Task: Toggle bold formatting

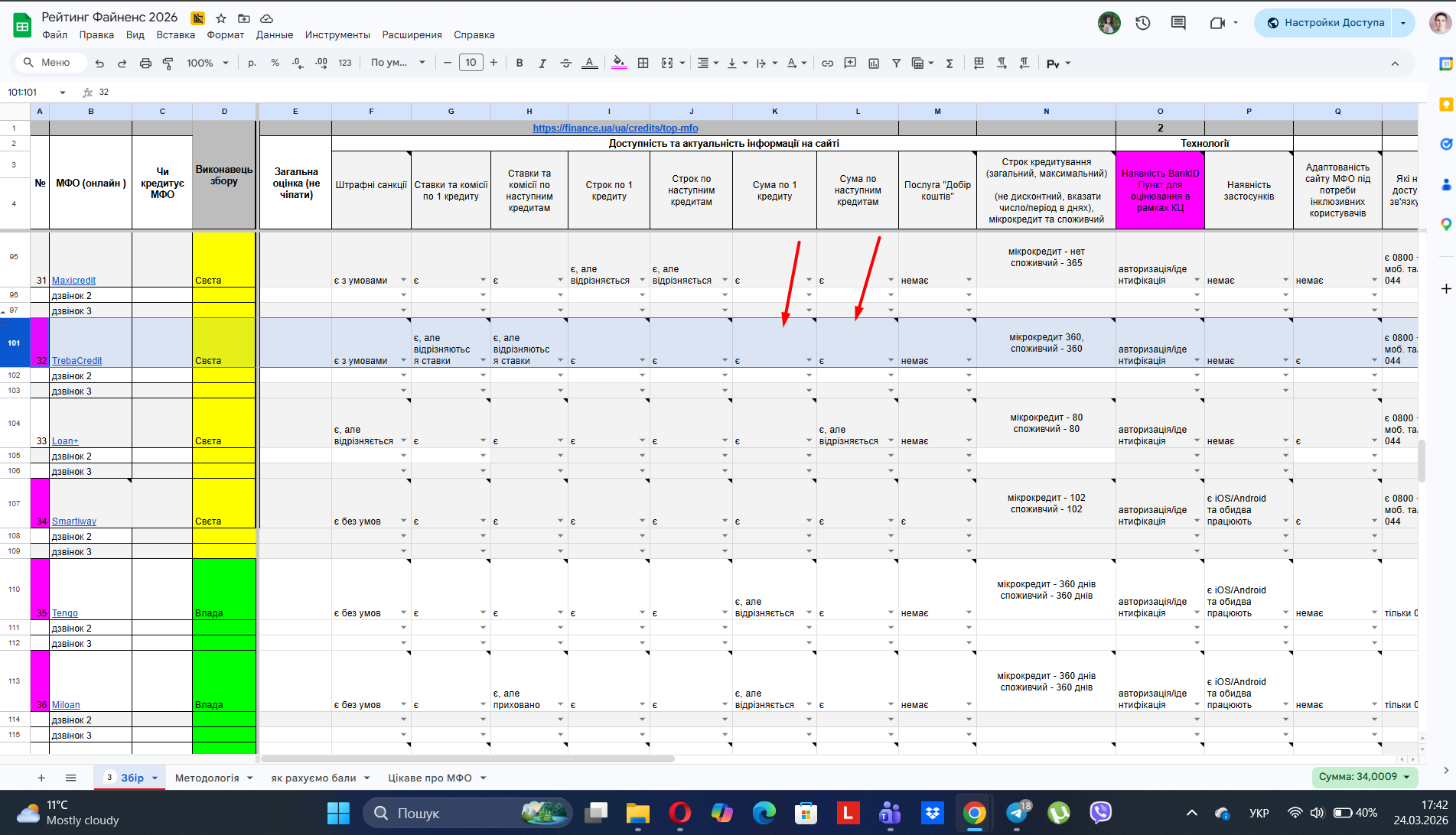Action: pos(520,63)
